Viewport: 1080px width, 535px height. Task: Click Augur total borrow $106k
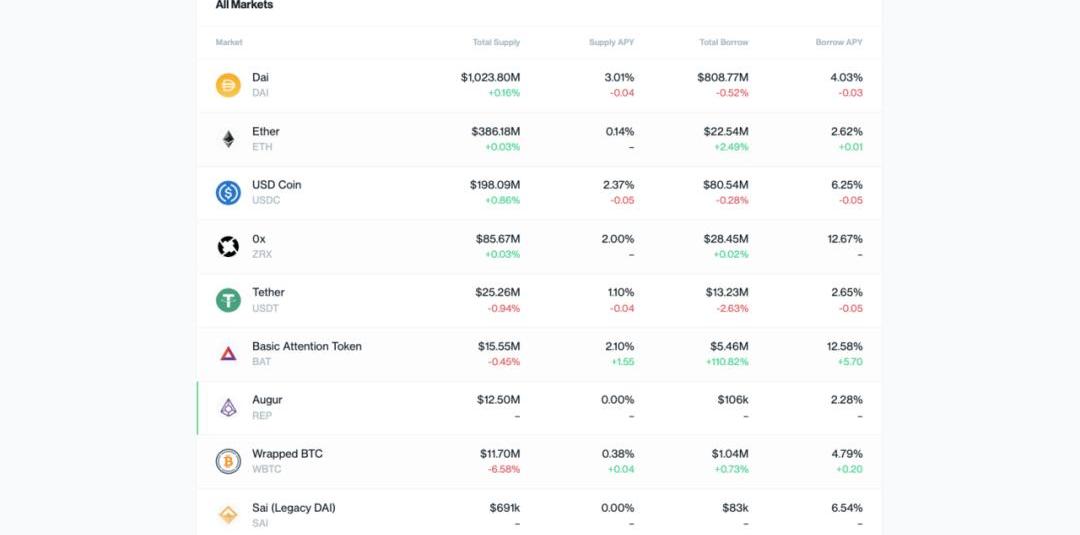coord(733,400)
